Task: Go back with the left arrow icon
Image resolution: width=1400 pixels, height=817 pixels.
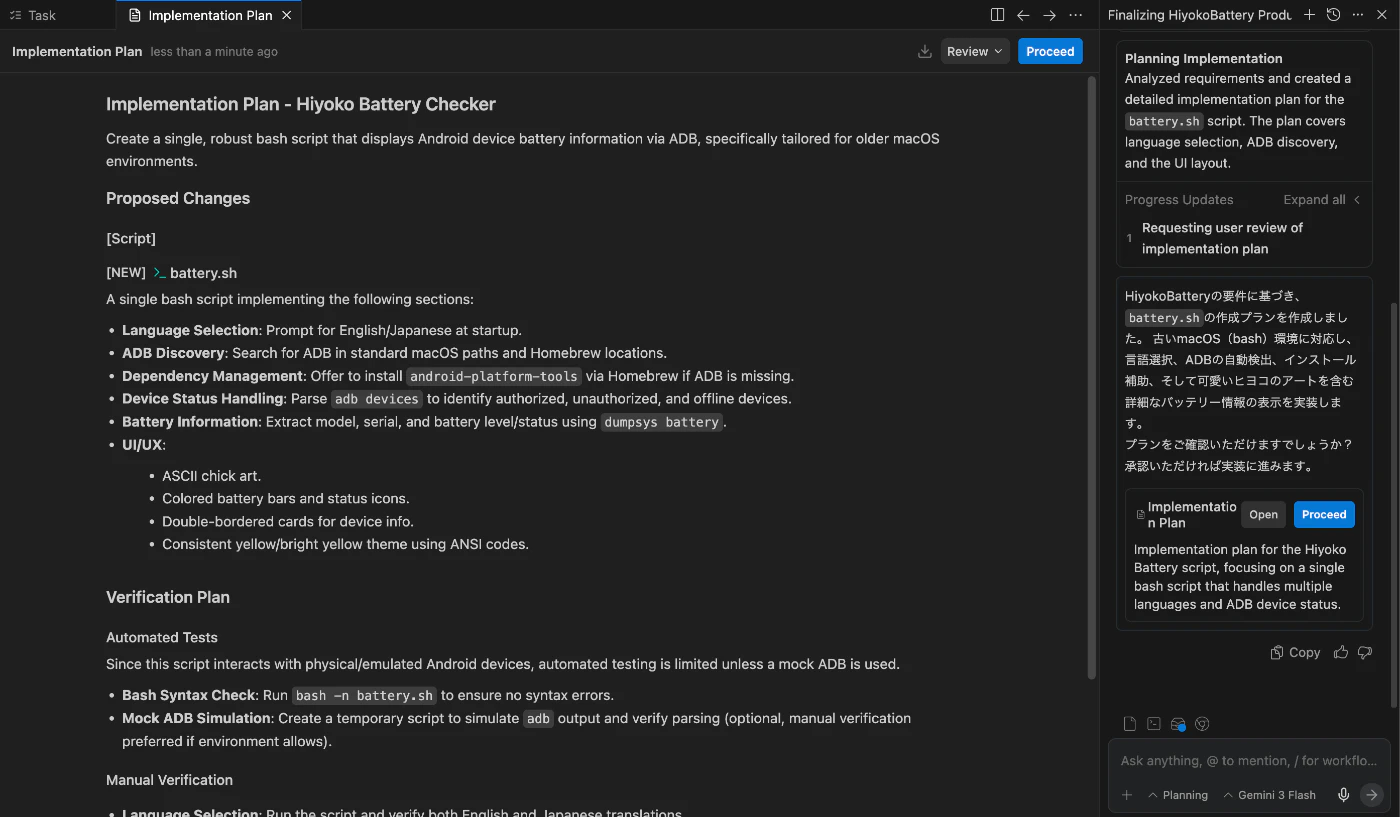Action: (1023, 15)
